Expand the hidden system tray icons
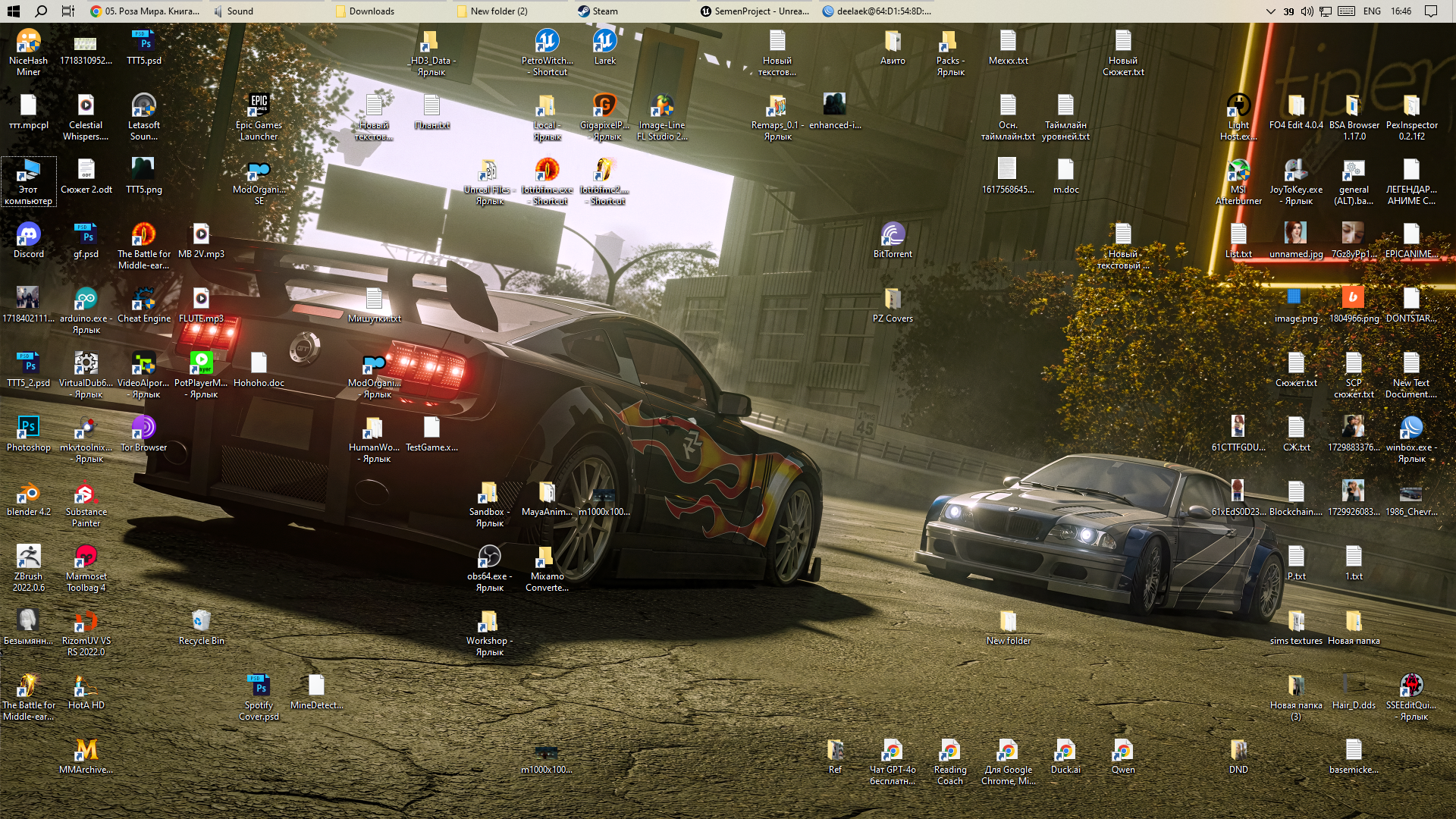This screenshot has height=819, width=1456. click(x=1271, y=11)
